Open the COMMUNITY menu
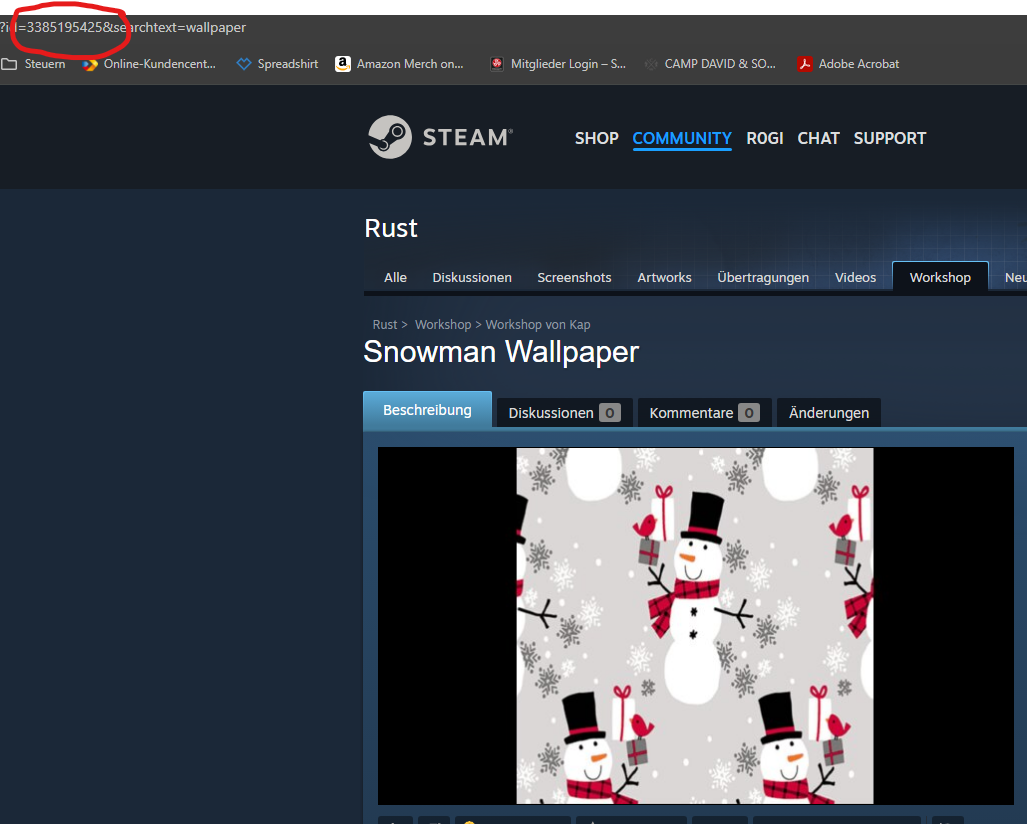 tap(682, 138)
